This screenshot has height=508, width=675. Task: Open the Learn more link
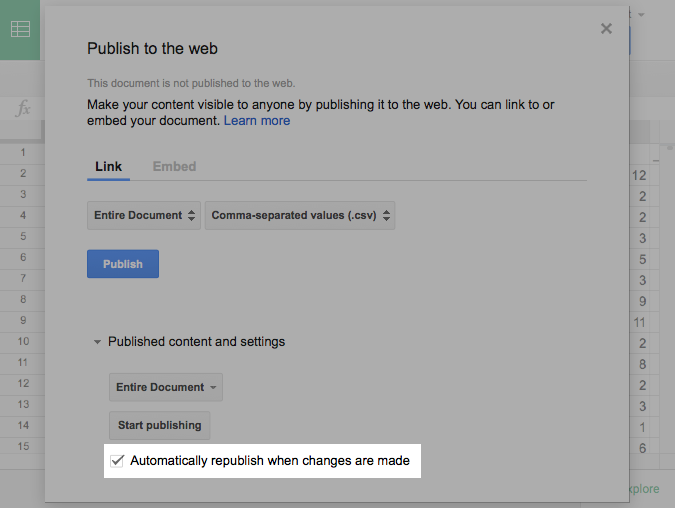tap(257, 121)
